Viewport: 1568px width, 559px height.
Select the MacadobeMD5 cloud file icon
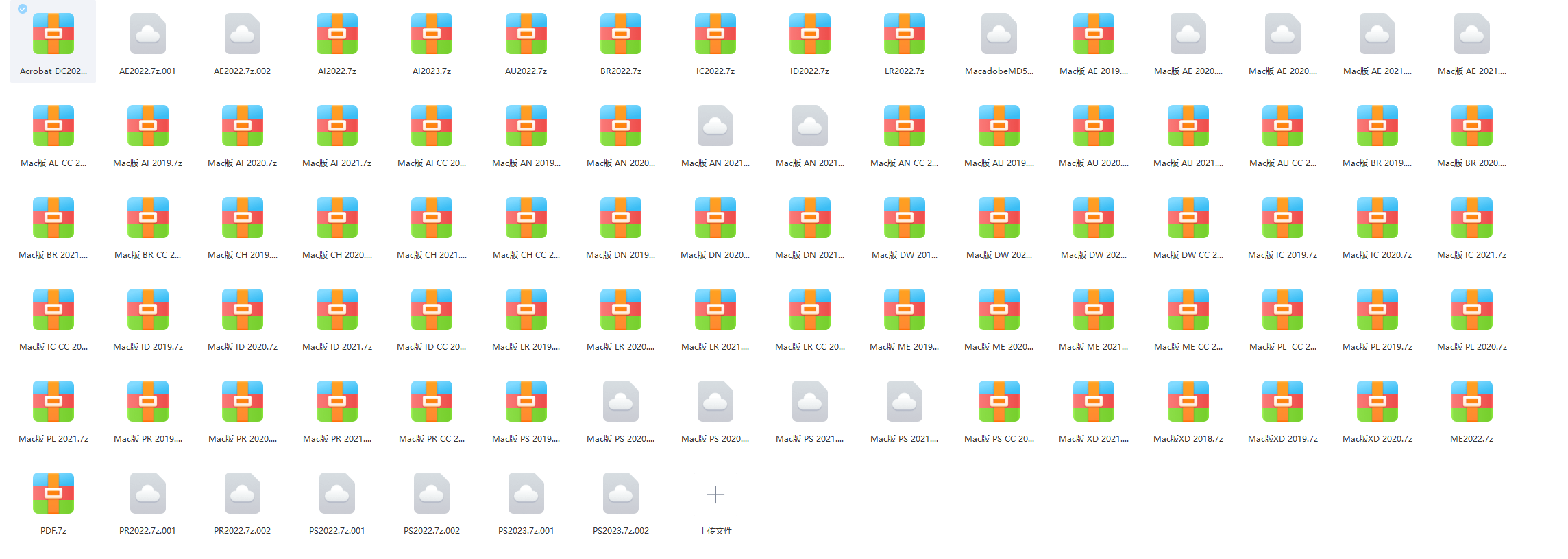(999, 34)
